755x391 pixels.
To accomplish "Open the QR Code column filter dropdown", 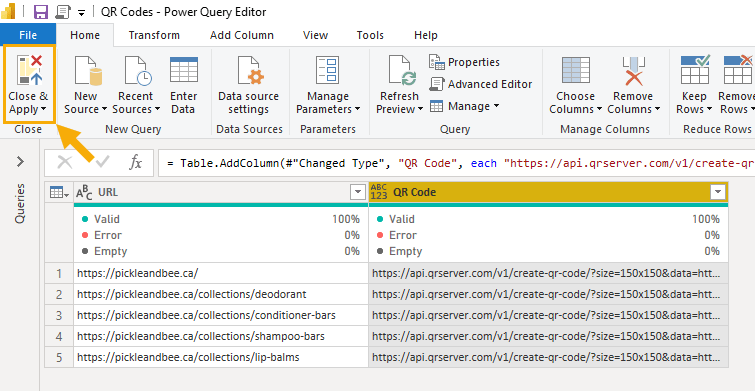I will click(x=717, y=193).
